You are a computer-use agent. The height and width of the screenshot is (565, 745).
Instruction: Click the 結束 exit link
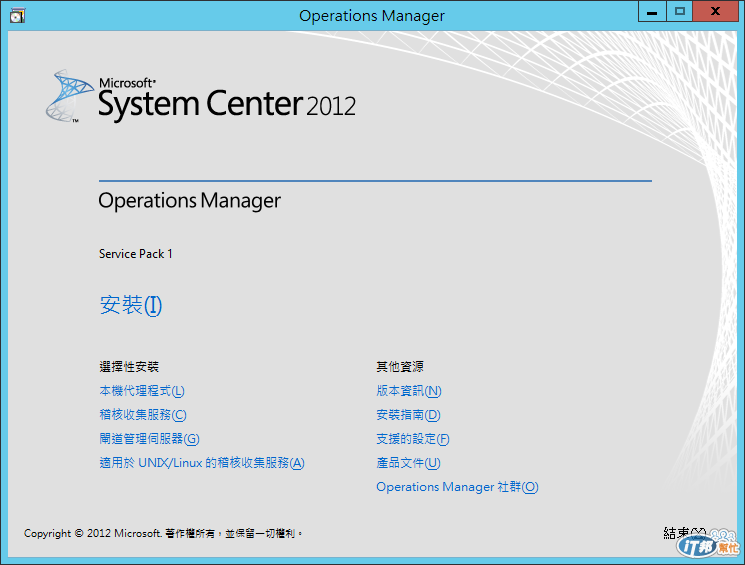(684, 533)
